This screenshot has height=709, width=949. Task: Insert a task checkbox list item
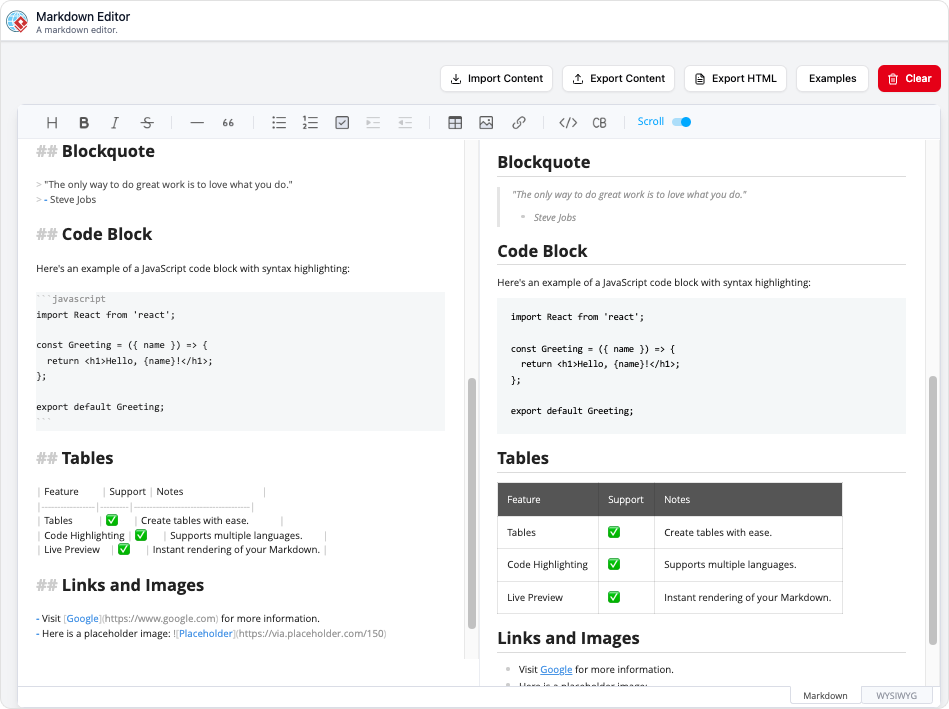tap(342, 123)
